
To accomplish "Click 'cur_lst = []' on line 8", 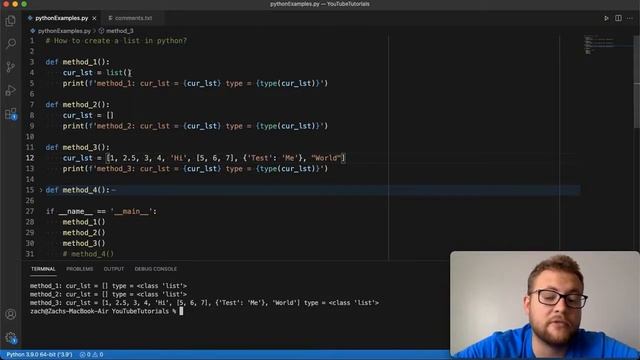I will pyautogui.click(x=88, y=115).
